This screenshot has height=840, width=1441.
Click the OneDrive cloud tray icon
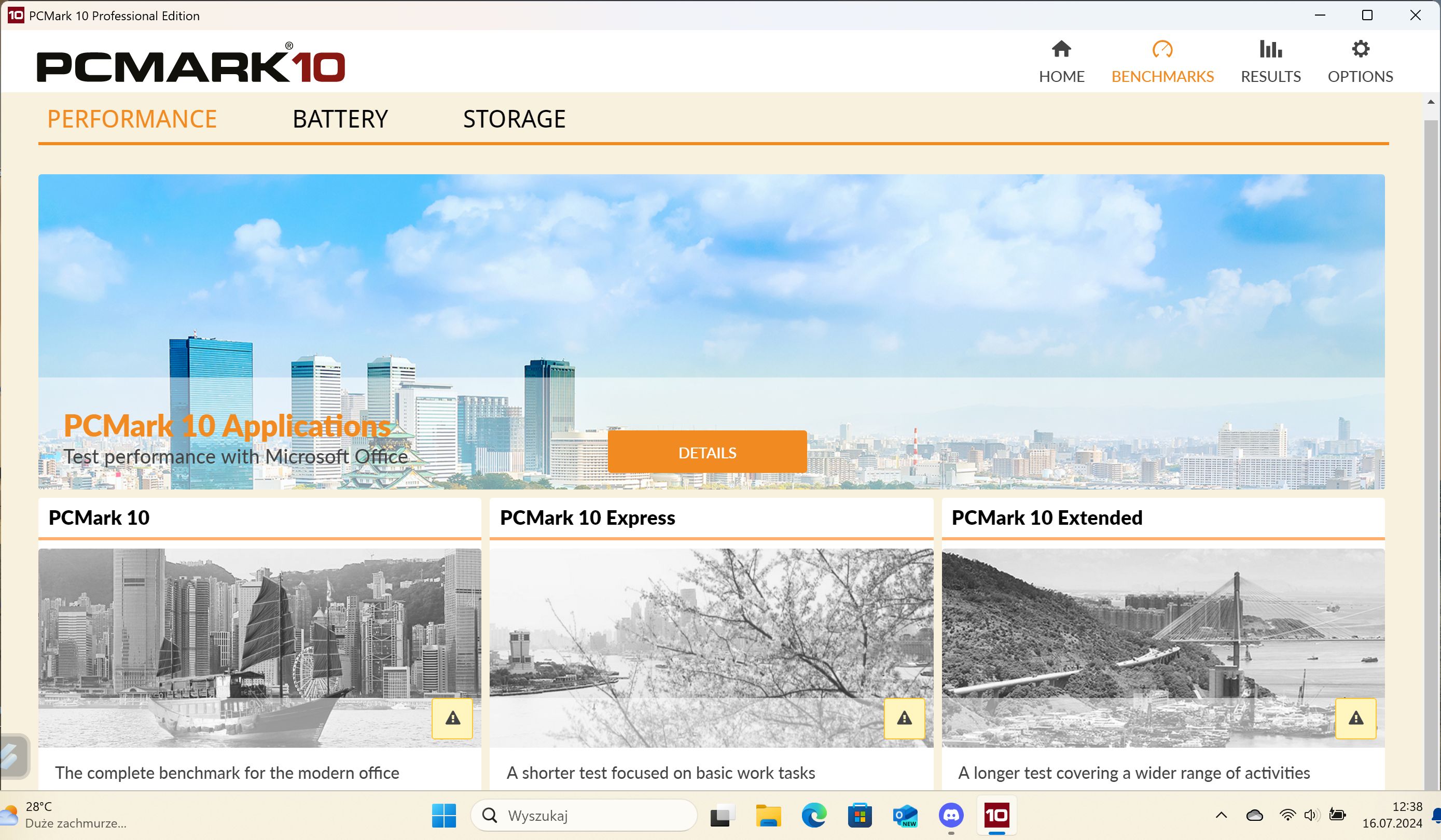pyautogui.click(x=1255, y=816)
